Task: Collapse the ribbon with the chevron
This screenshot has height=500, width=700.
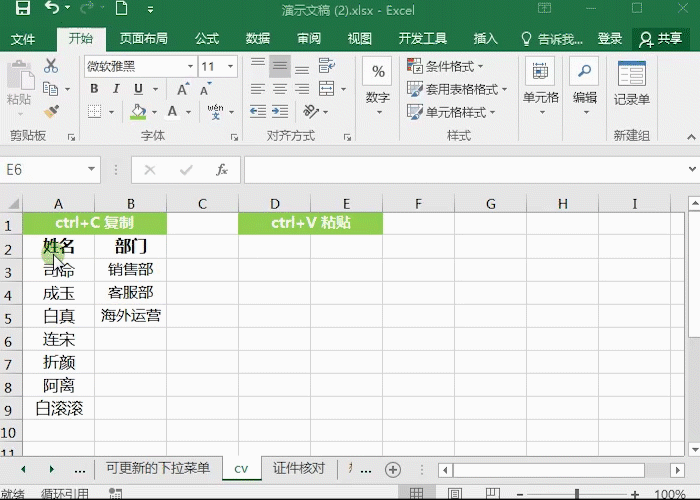Action: [x=691, y=137]
